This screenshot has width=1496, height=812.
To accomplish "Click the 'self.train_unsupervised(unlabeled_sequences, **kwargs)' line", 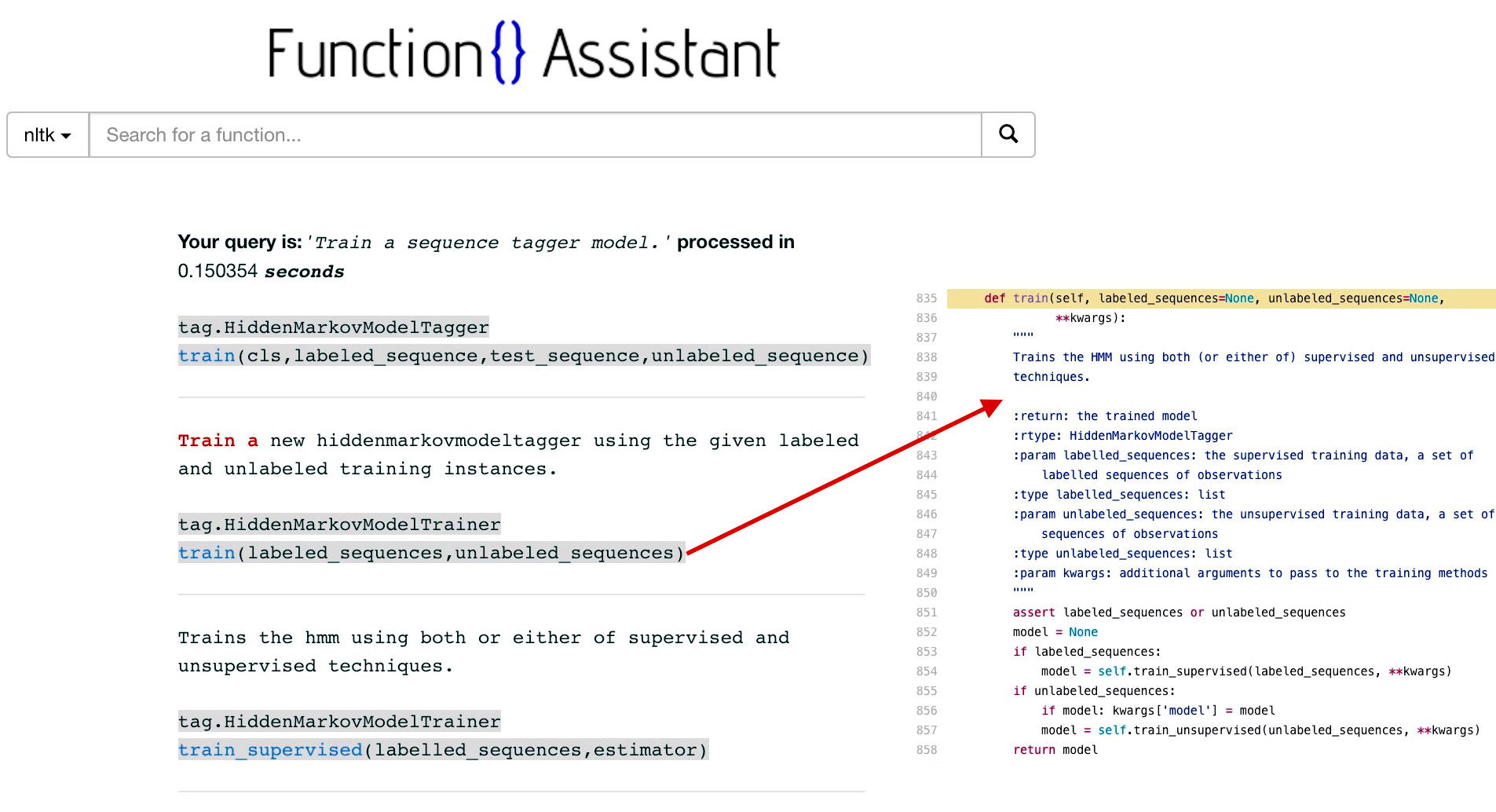I will 1260,730.
